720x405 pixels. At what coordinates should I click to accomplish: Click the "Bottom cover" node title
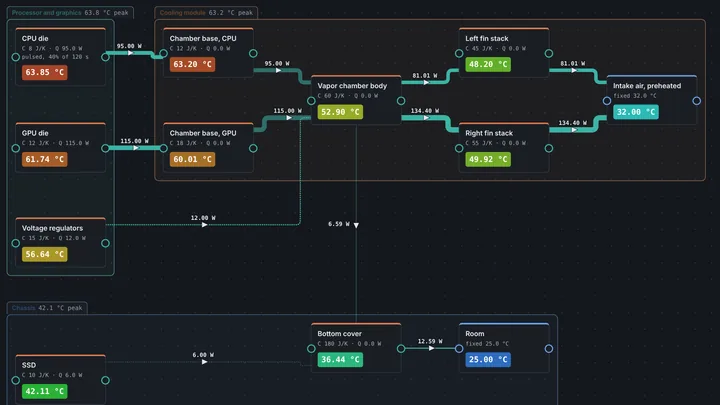pos(339,334)
